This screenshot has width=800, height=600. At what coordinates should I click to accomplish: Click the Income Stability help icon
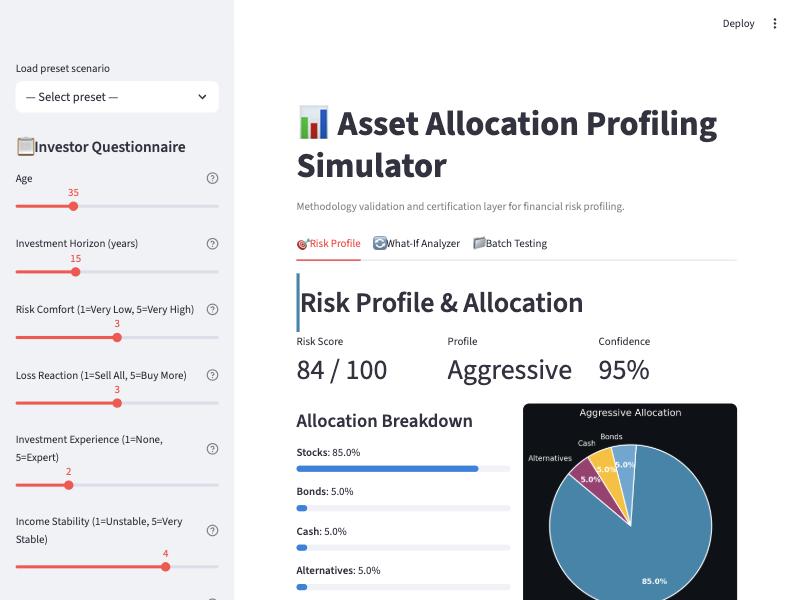212,531
